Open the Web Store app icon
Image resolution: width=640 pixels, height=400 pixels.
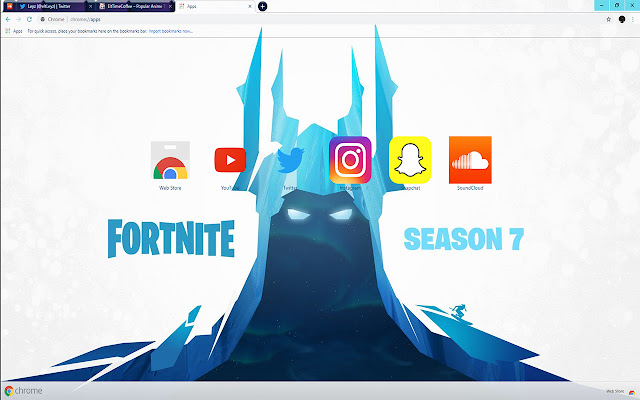pos(170,160)
